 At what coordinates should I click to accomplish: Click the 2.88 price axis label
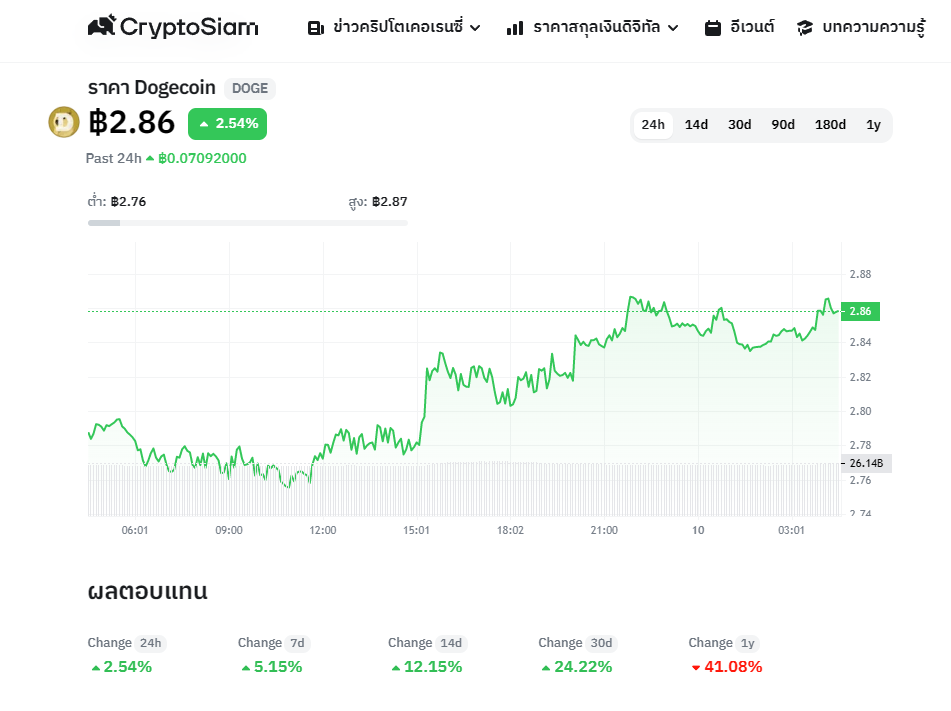click(860, 274)
